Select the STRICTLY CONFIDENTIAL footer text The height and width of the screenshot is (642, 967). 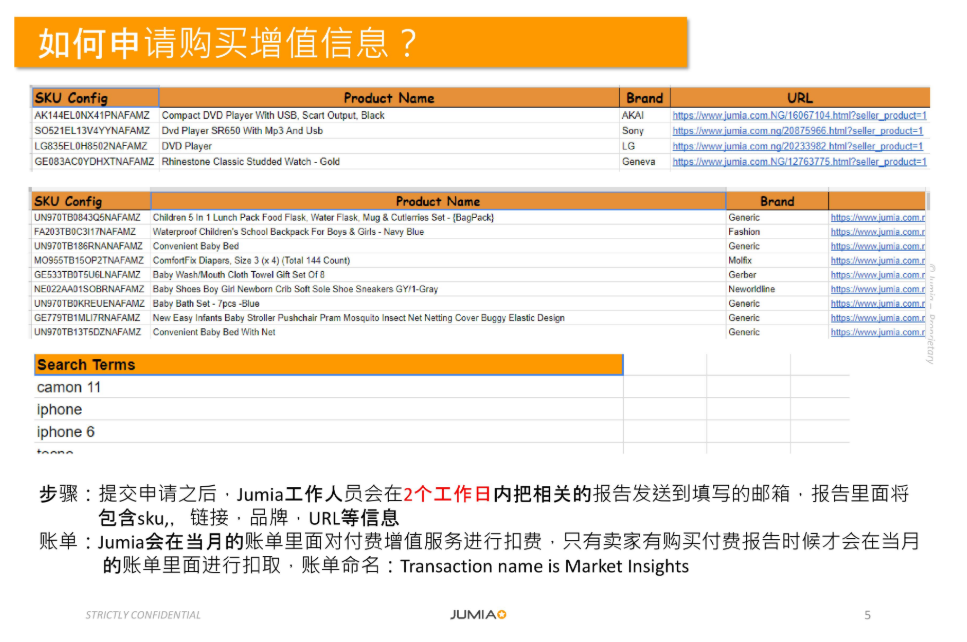coord(143,615)
